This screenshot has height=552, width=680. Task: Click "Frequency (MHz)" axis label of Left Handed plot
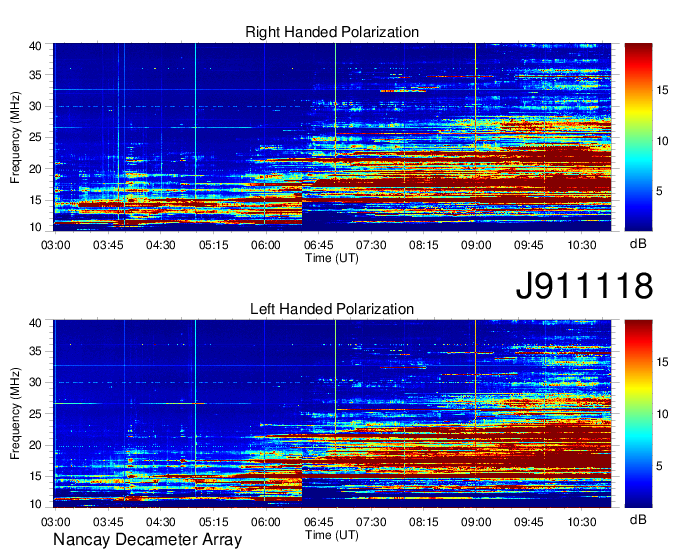15,414
